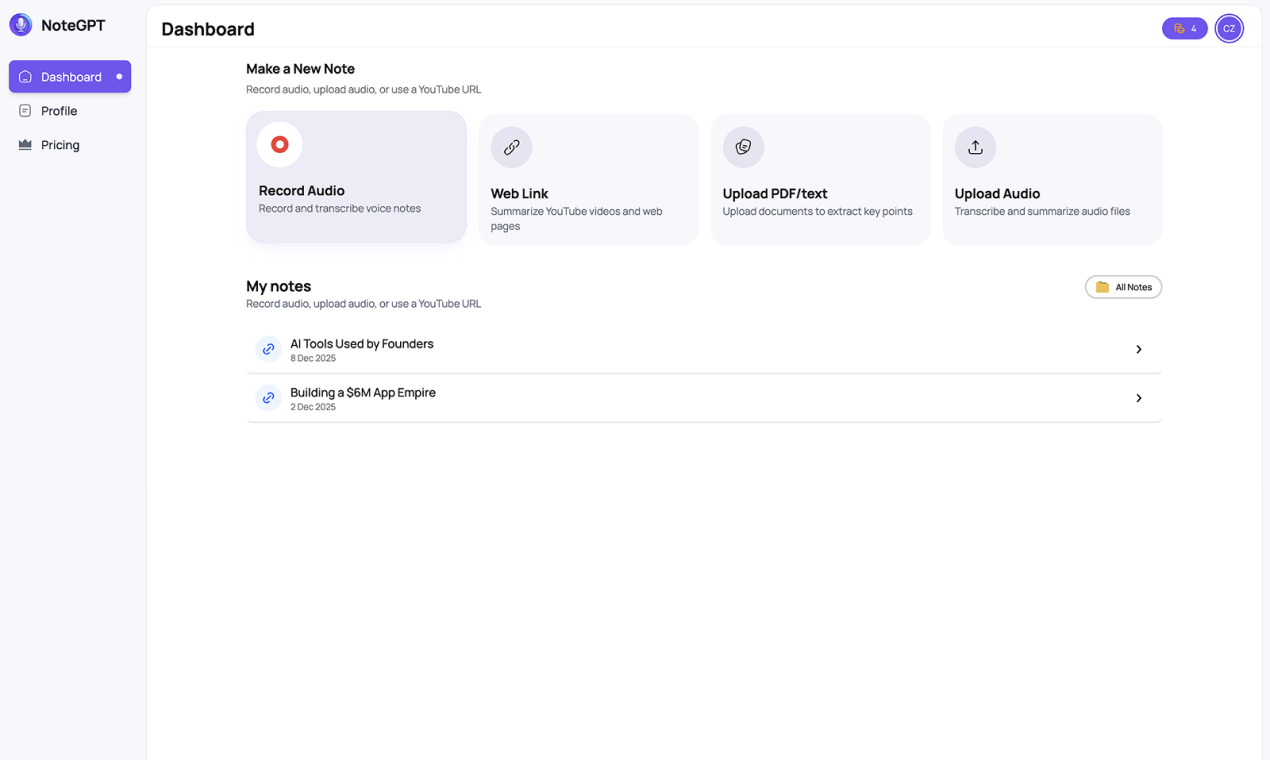This screenshot has height=760, width=1270.
Task: Click link icon beside Building a $6M App Empire
Action: [x=268, y=398]
